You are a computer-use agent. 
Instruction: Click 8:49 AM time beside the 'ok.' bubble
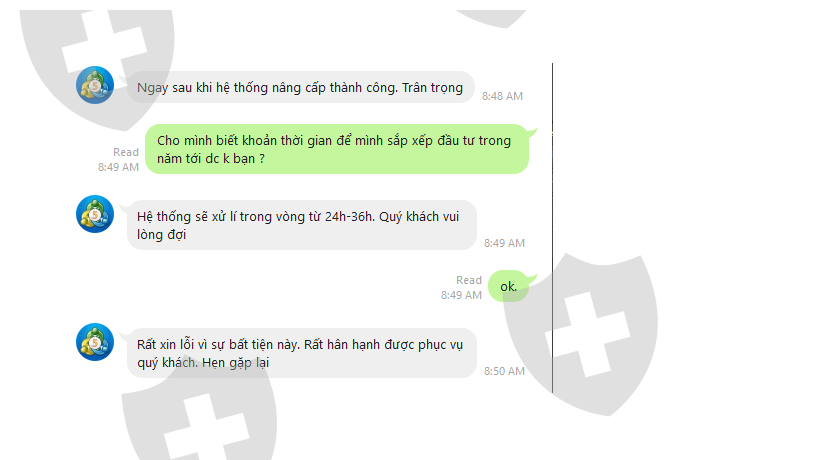click(x=461, y=295)
